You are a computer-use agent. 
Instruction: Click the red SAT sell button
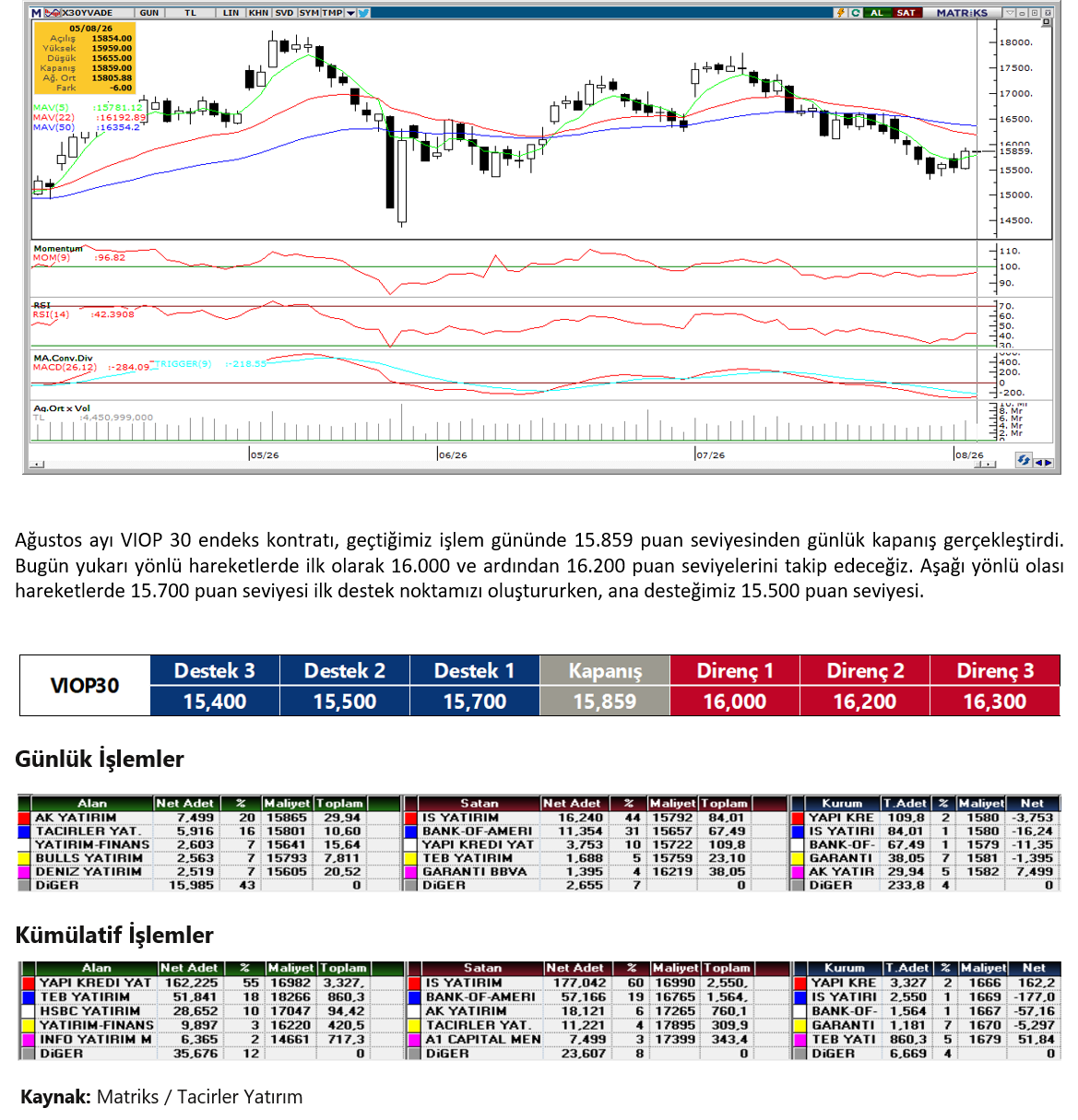coord(906,13)
